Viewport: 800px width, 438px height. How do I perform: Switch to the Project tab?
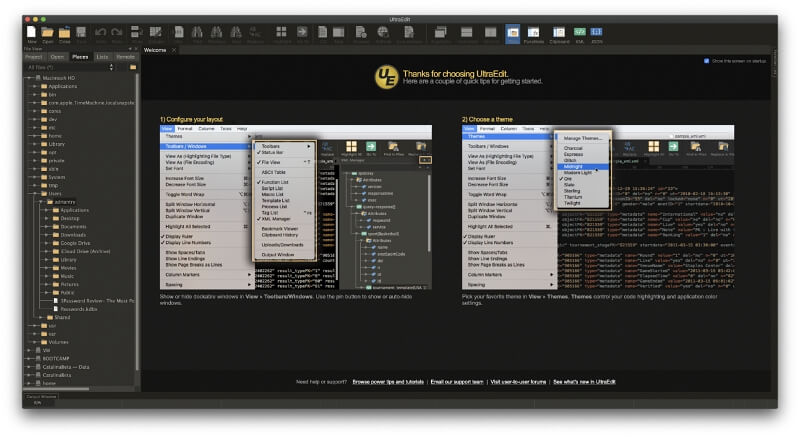click(34, 57)
